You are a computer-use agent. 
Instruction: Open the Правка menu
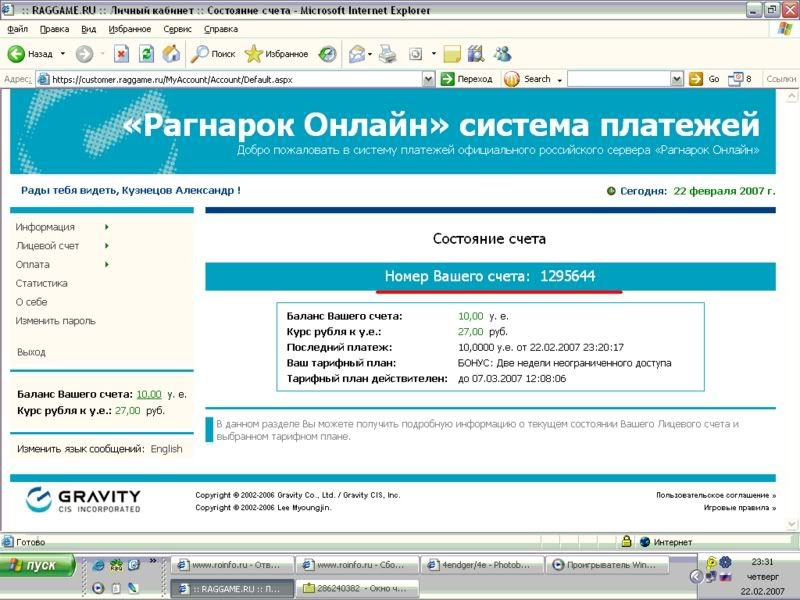pos(54,29)
